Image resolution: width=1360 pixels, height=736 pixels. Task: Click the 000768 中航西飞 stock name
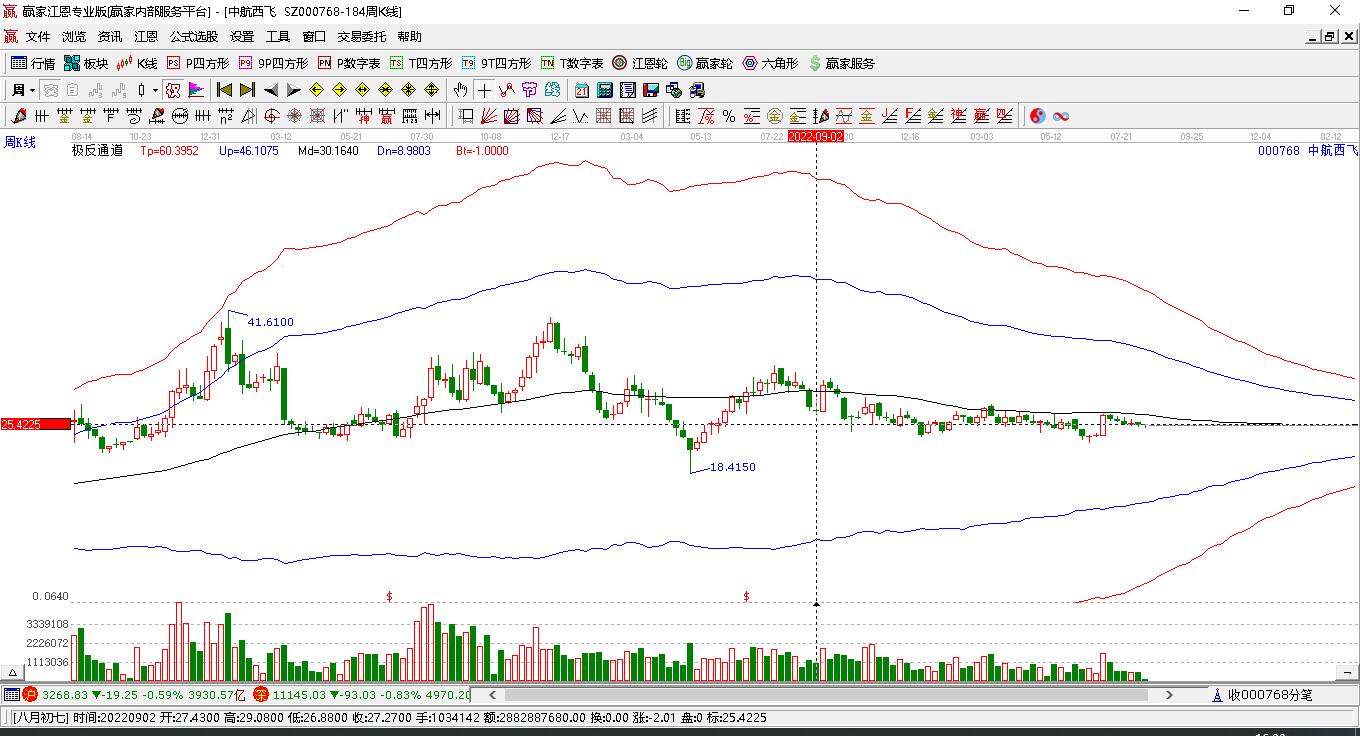pos(1308,151)
